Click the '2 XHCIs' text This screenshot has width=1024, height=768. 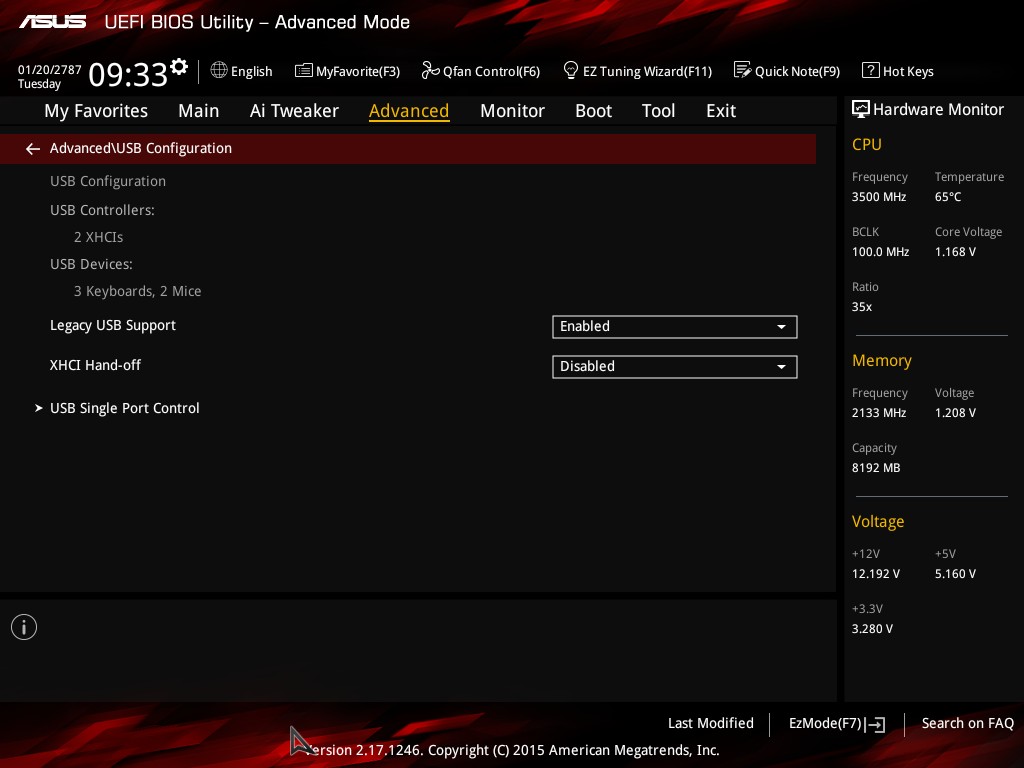(x=99, y=237)
